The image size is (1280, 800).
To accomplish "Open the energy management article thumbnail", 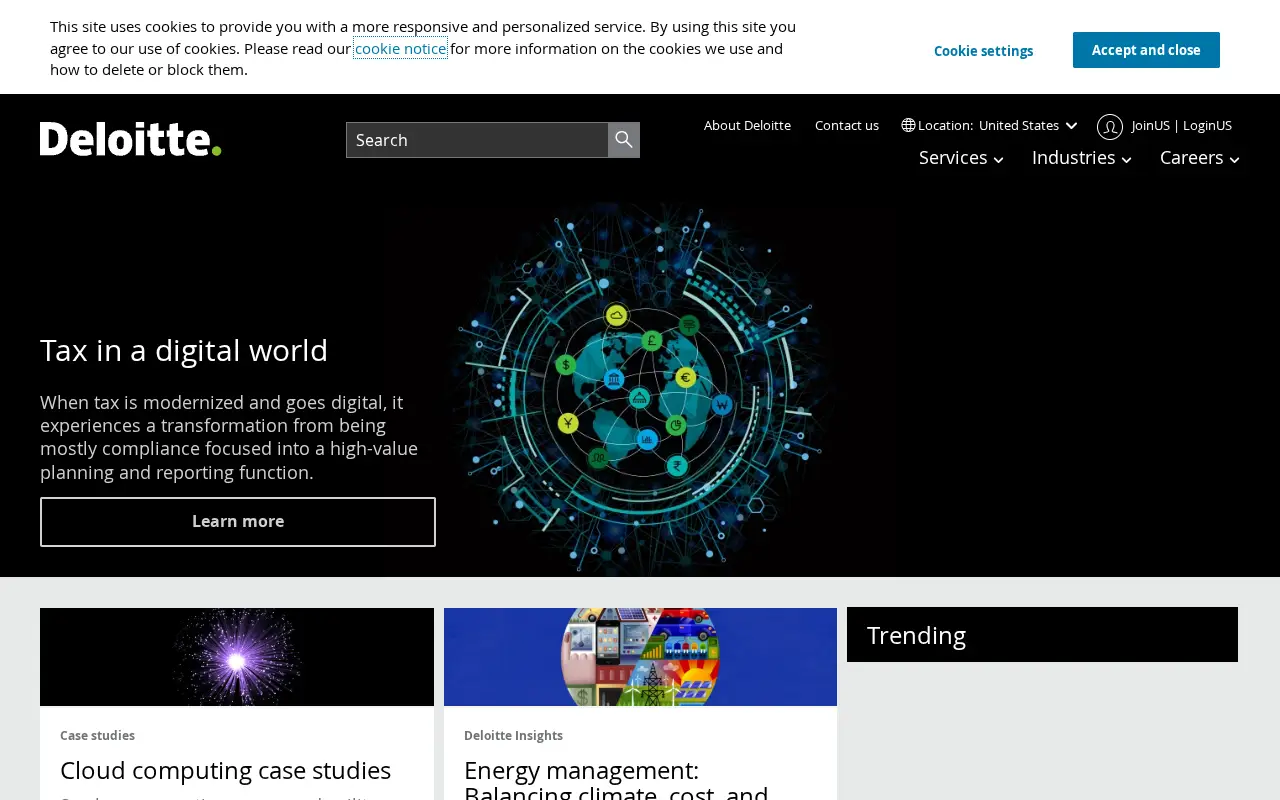I will 640,657.
